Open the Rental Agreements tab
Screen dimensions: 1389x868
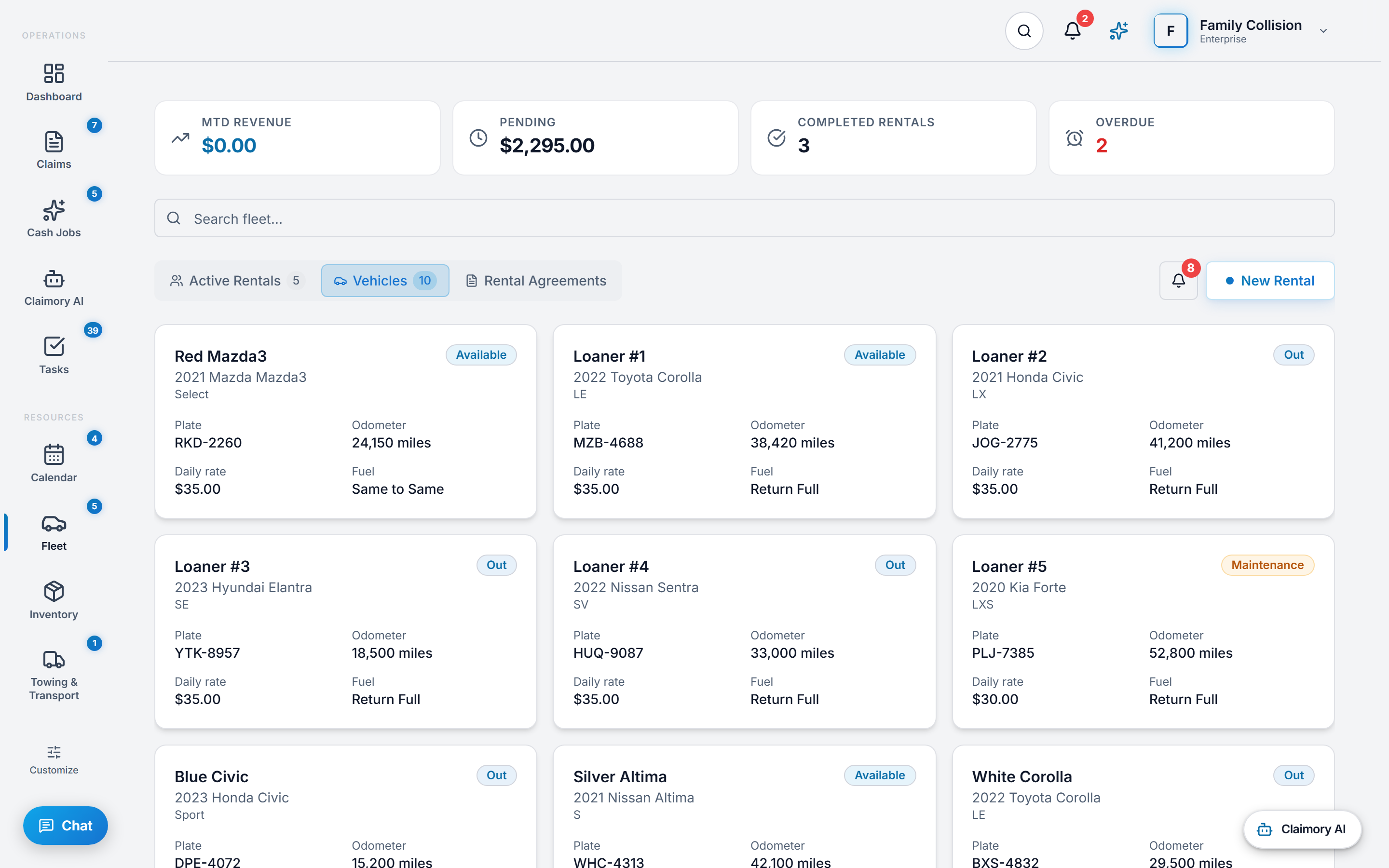tap(536, 280)
